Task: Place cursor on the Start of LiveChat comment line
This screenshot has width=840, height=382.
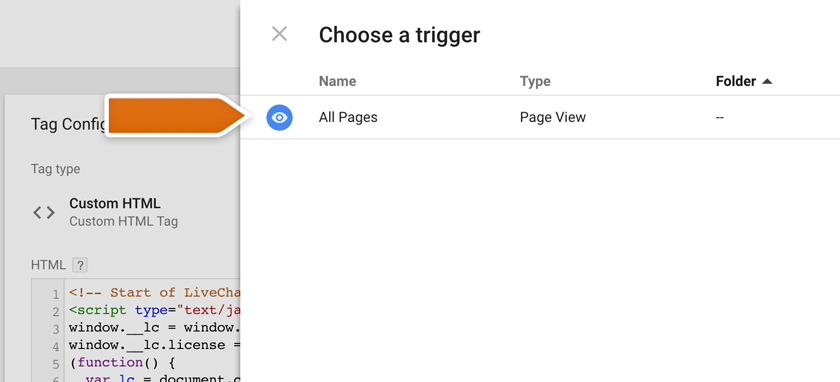Action: click(154, 293)
